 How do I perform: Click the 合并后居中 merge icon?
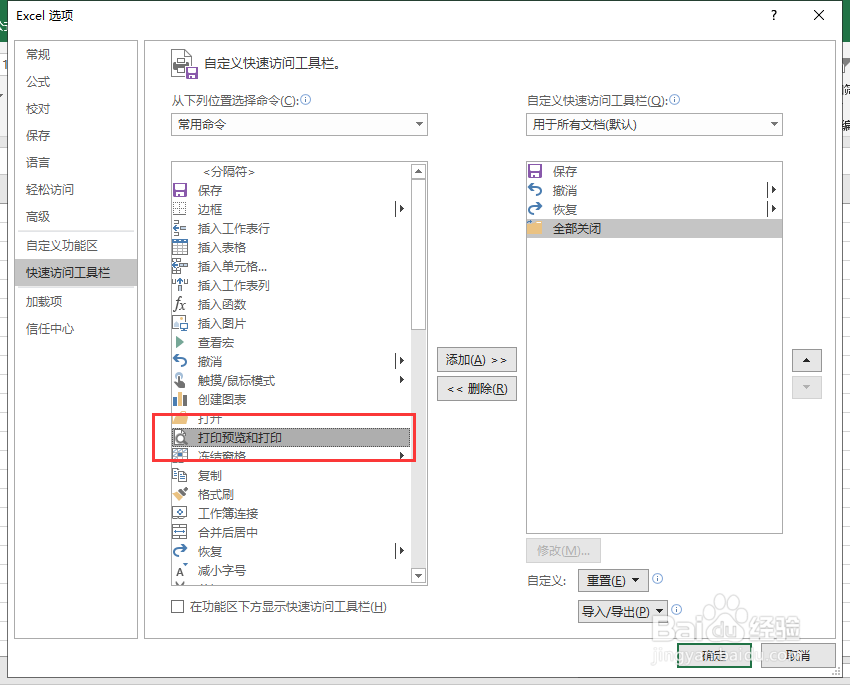click(x=179, y=532)
